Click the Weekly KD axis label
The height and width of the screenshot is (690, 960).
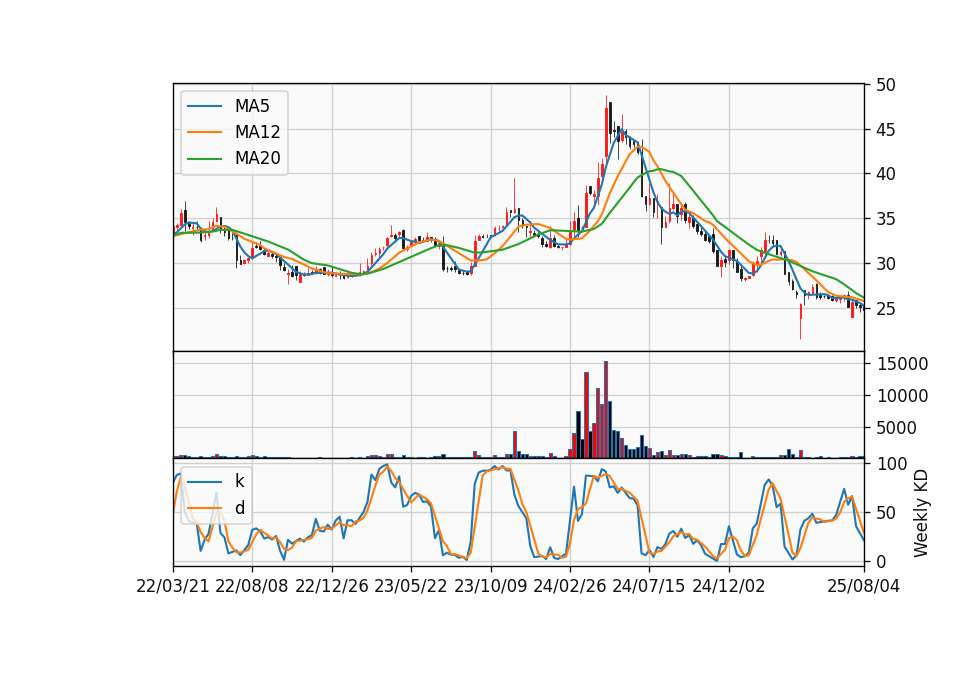tap(921, 513)
